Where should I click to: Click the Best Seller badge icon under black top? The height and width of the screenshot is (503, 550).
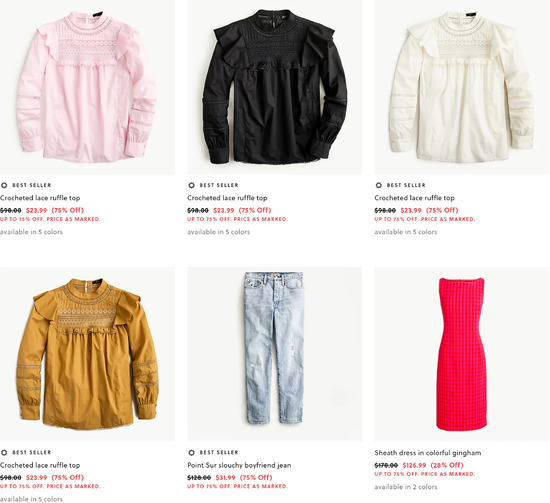tap(191, 185)
